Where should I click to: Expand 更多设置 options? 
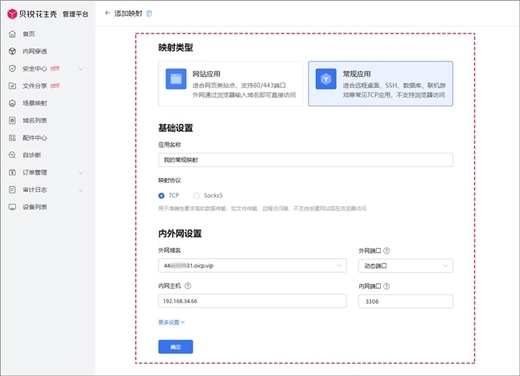tap(171, 322)
